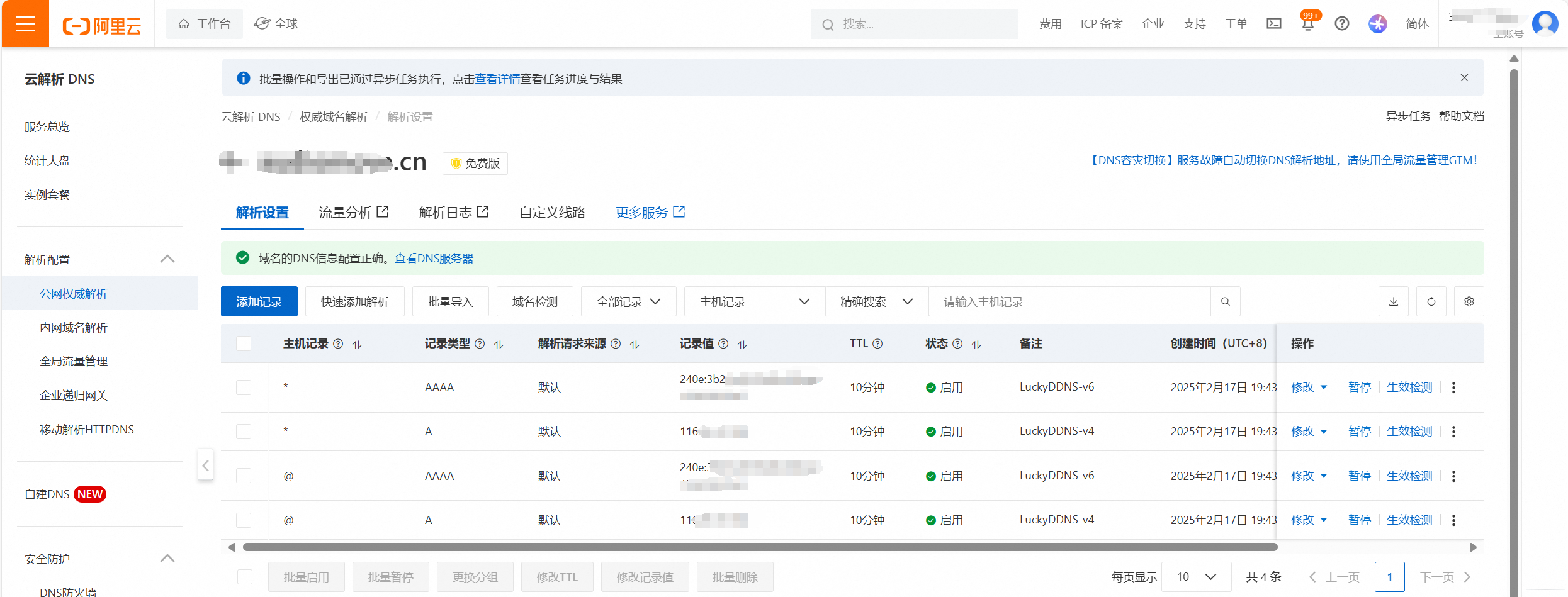The image size is (1568, 597).
Task: Collapse the 解析配置 sidebar section
Action: (x=167, y=259)
